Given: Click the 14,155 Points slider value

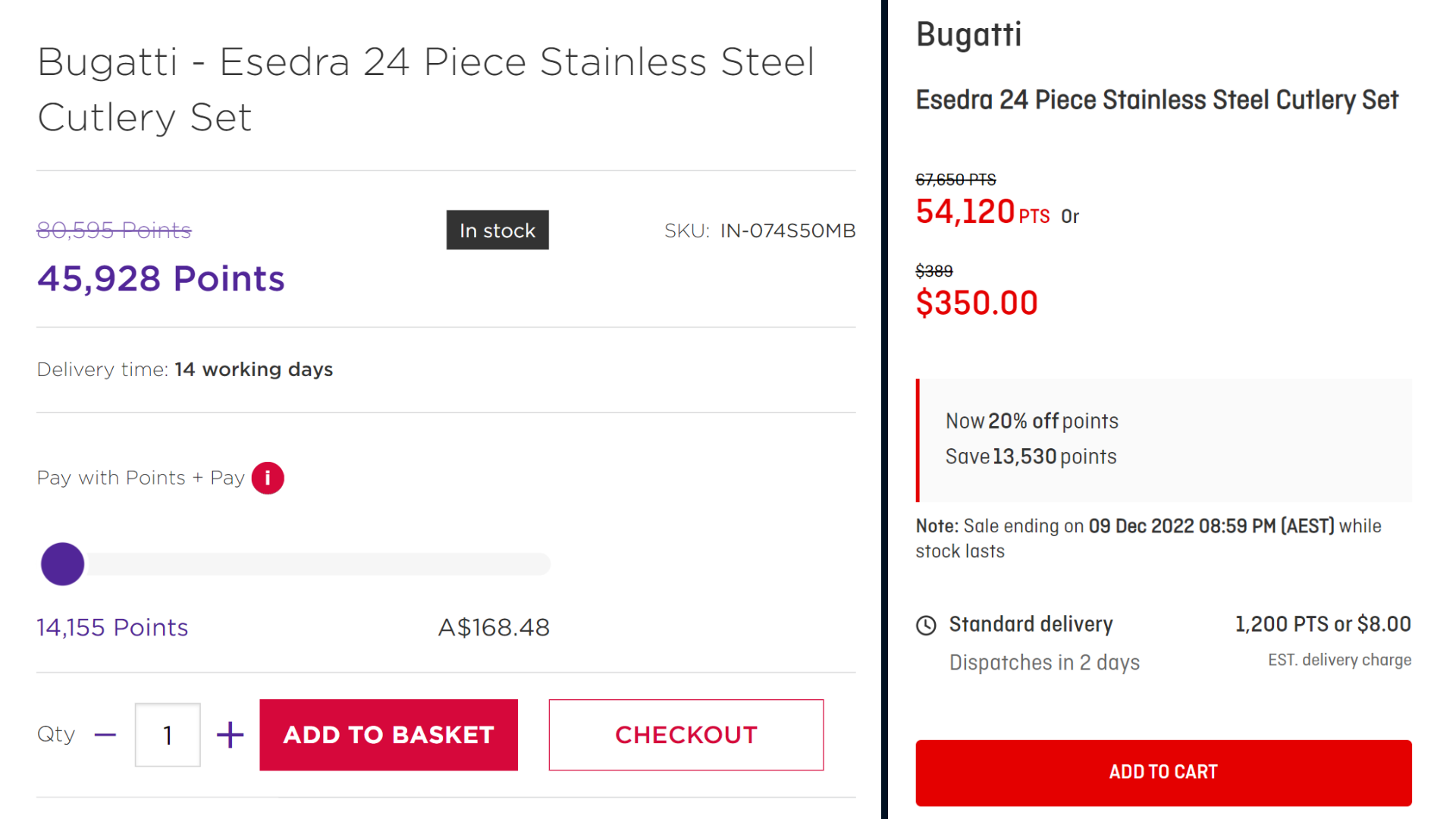Looking at the screenshot, I should (112, 627).
